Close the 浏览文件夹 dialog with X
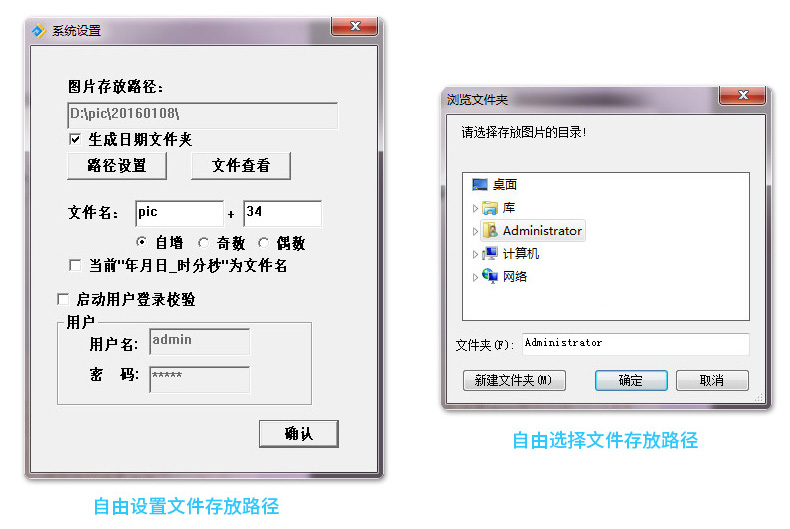Screen dimensions: 790x529 pyautogui.click(x=743, y=95)
